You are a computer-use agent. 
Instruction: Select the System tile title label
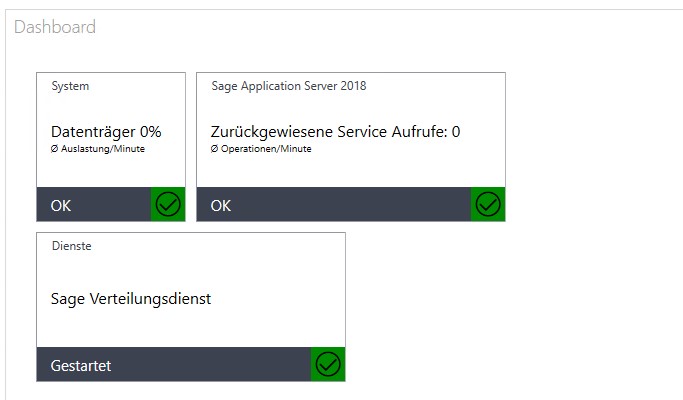pyautogui.click(x=70, y=86)
